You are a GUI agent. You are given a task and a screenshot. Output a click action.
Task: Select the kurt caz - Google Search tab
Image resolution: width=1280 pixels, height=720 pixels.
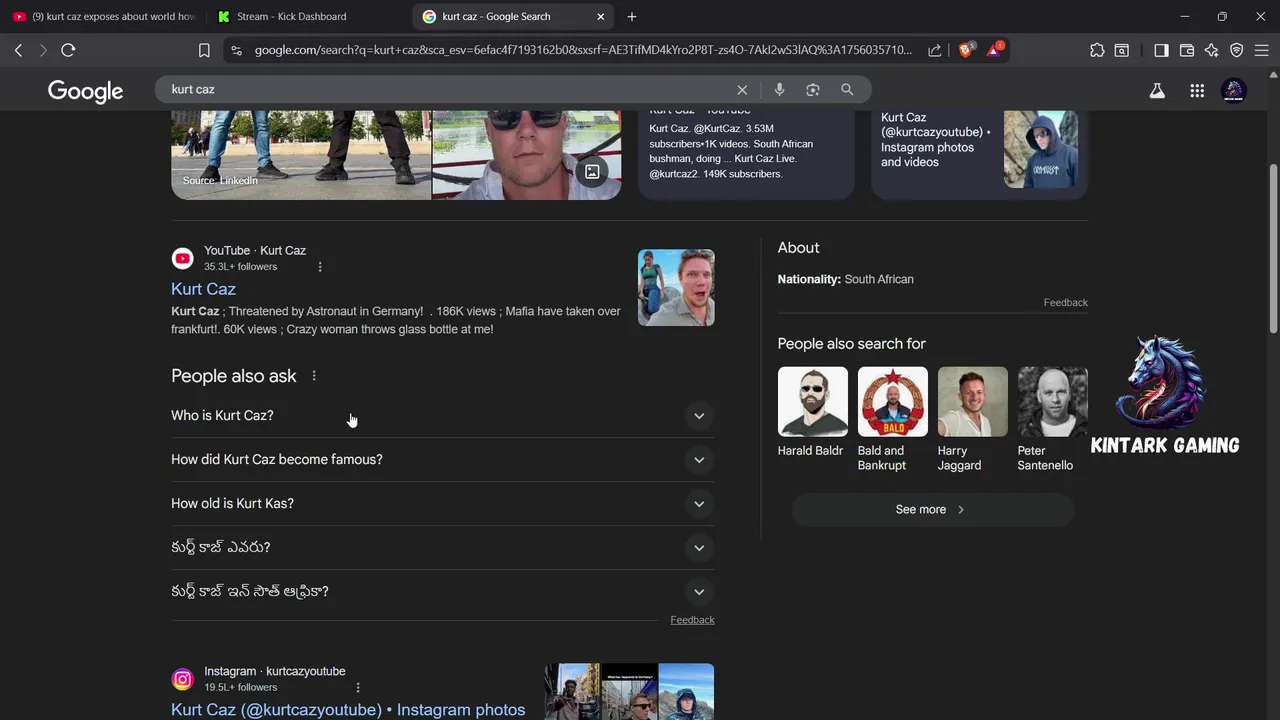515,17
